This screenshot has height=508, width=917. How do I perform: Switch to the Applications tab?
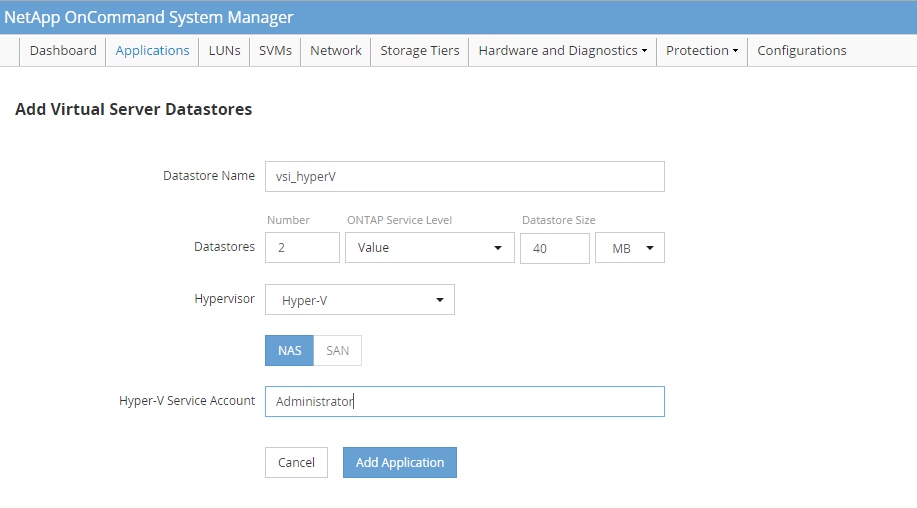(x=152, y=51)
